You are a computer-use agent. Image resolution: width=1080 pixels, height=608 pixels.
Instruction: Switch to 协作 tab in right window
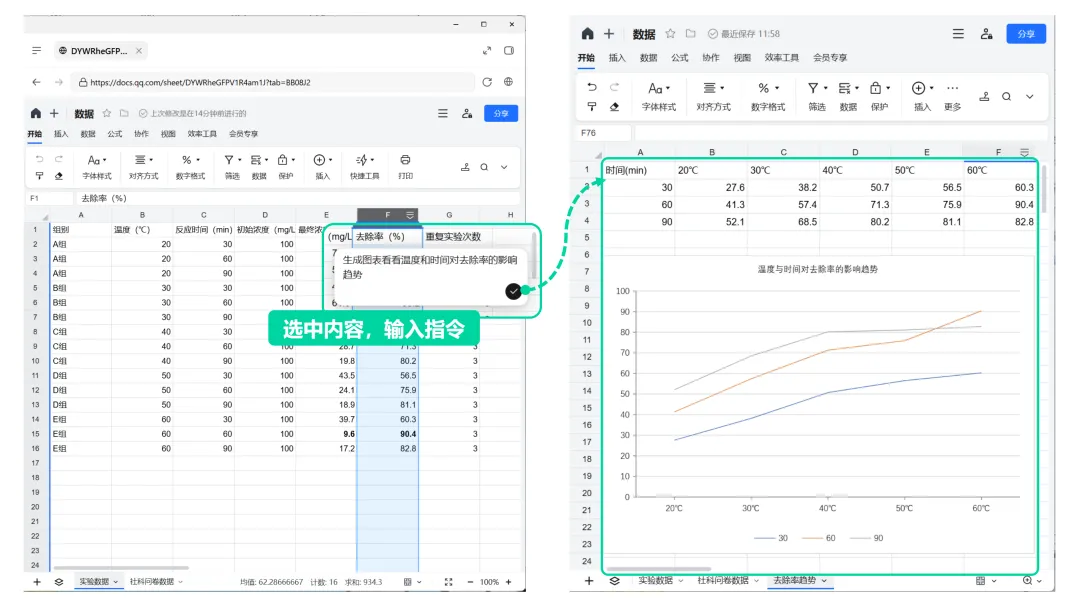click(711, 58)
